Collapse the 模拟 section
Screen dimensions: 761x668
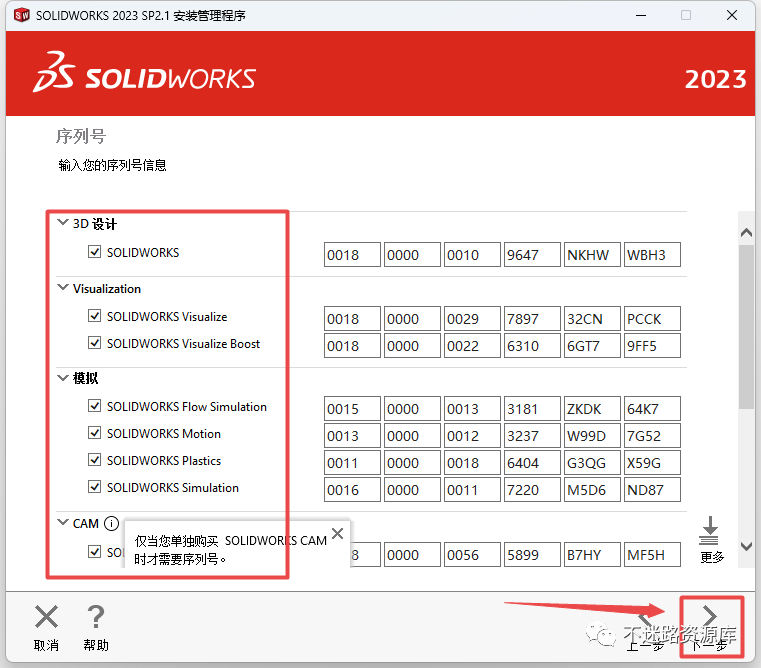pyautogui.click(x=63, y=377)
